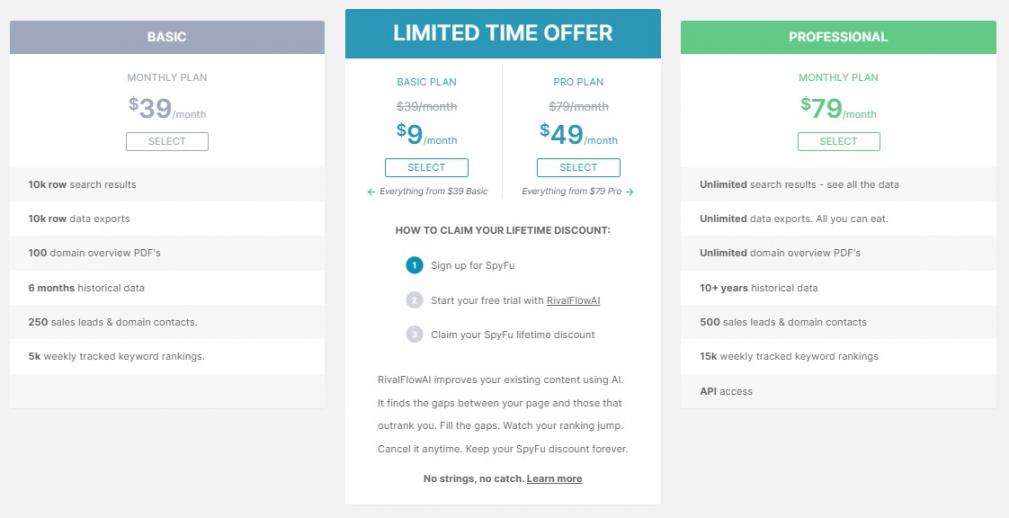Click right arrow beside Everything from $79 Pro
Image resolution: width=1009 pixels, height=518 pixels.
(630, 192)
